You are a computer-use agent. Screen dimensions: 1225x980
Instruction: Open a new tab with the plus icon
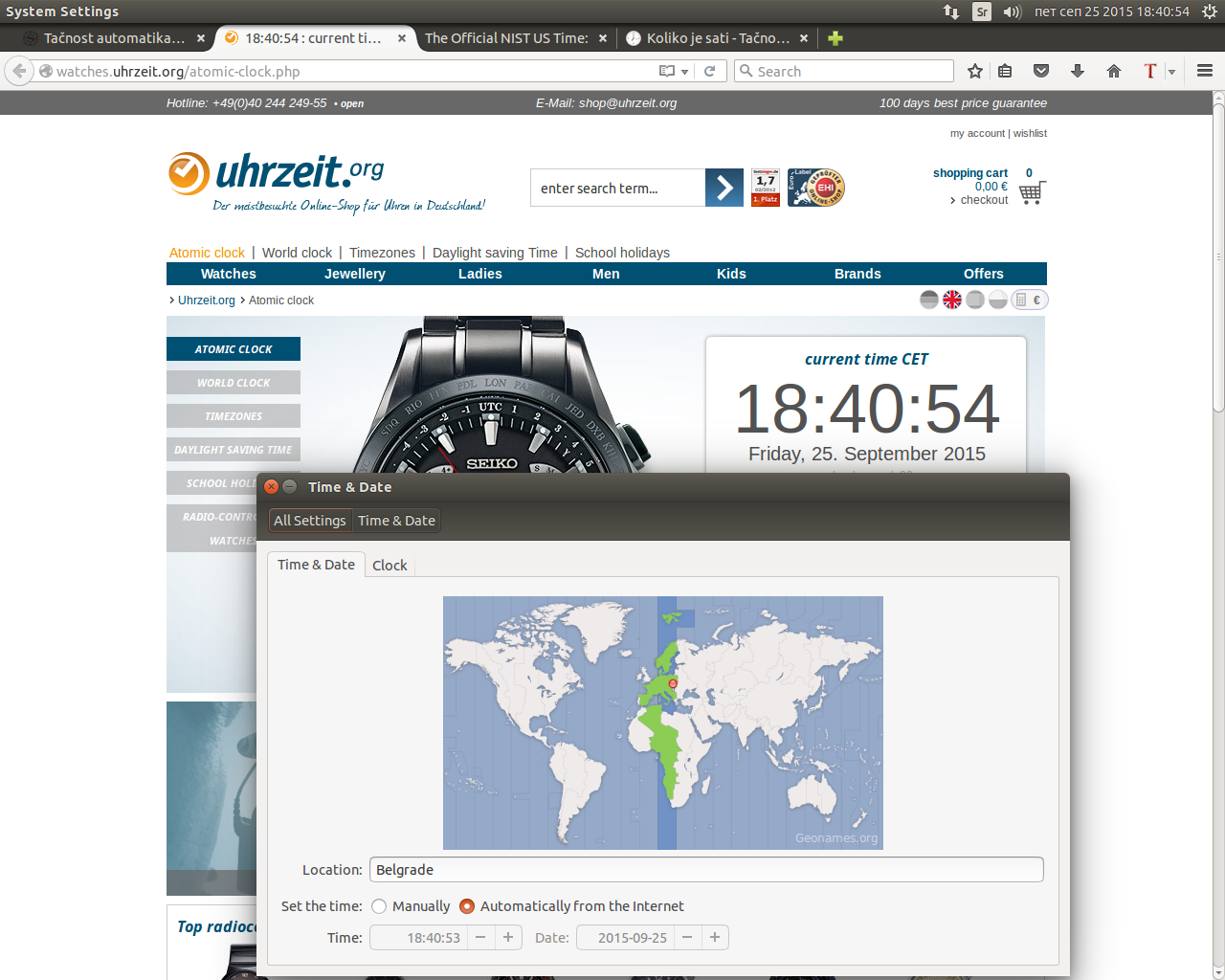(x=835, y=38)
